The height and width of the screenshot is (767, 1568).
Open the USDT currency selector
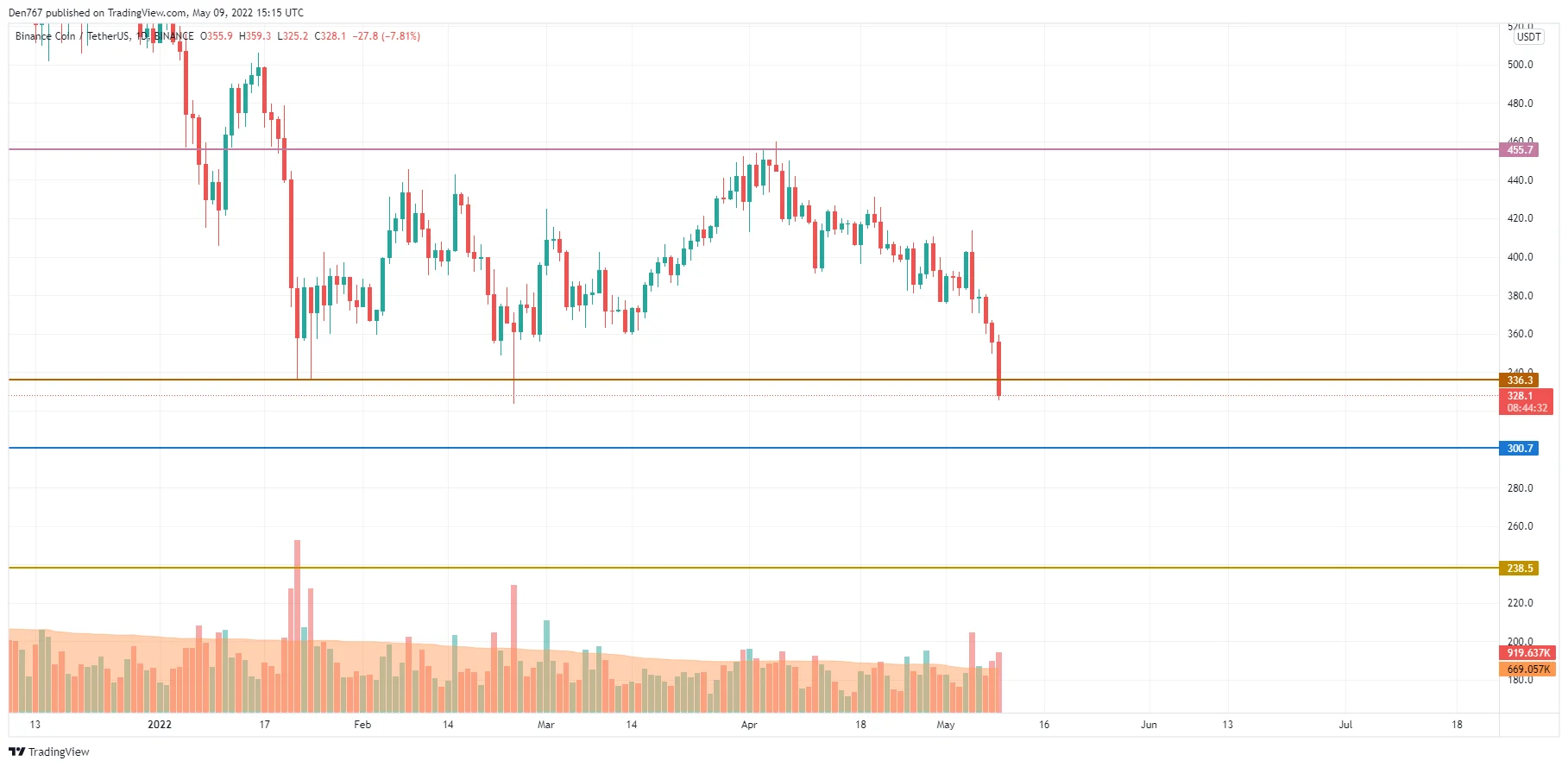1528,37
